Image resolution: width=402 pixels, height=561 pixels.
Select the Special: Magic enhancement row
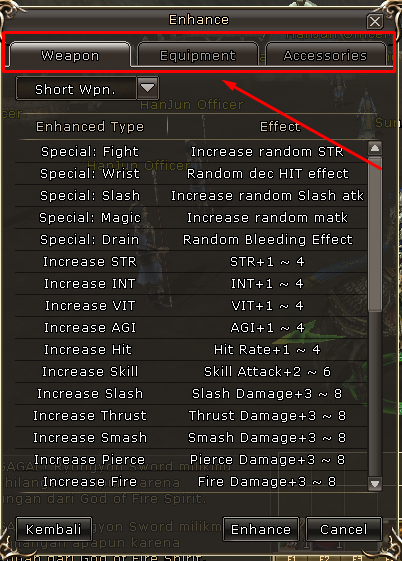click(191, 218)
